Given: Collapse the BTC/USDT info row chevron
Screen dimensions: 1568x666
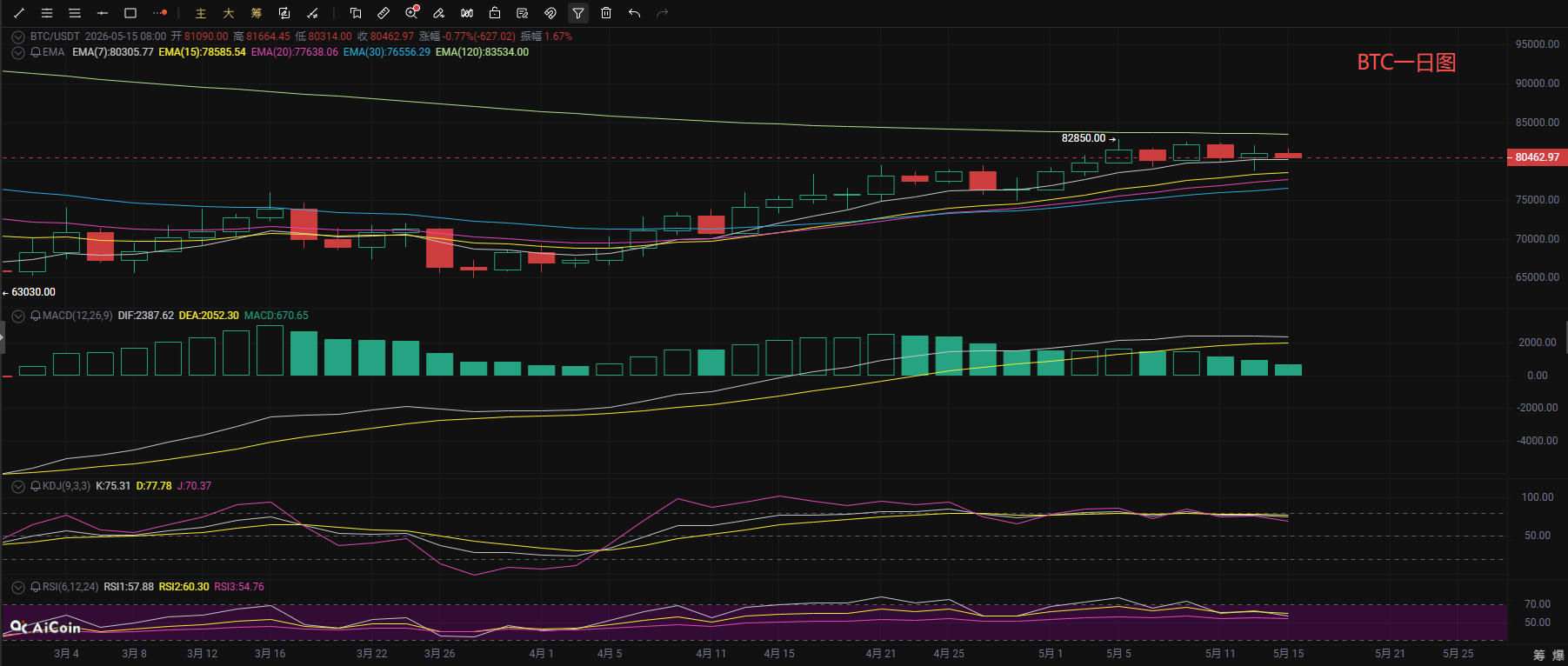Looking at the screenshot, I should pos(17,37).
